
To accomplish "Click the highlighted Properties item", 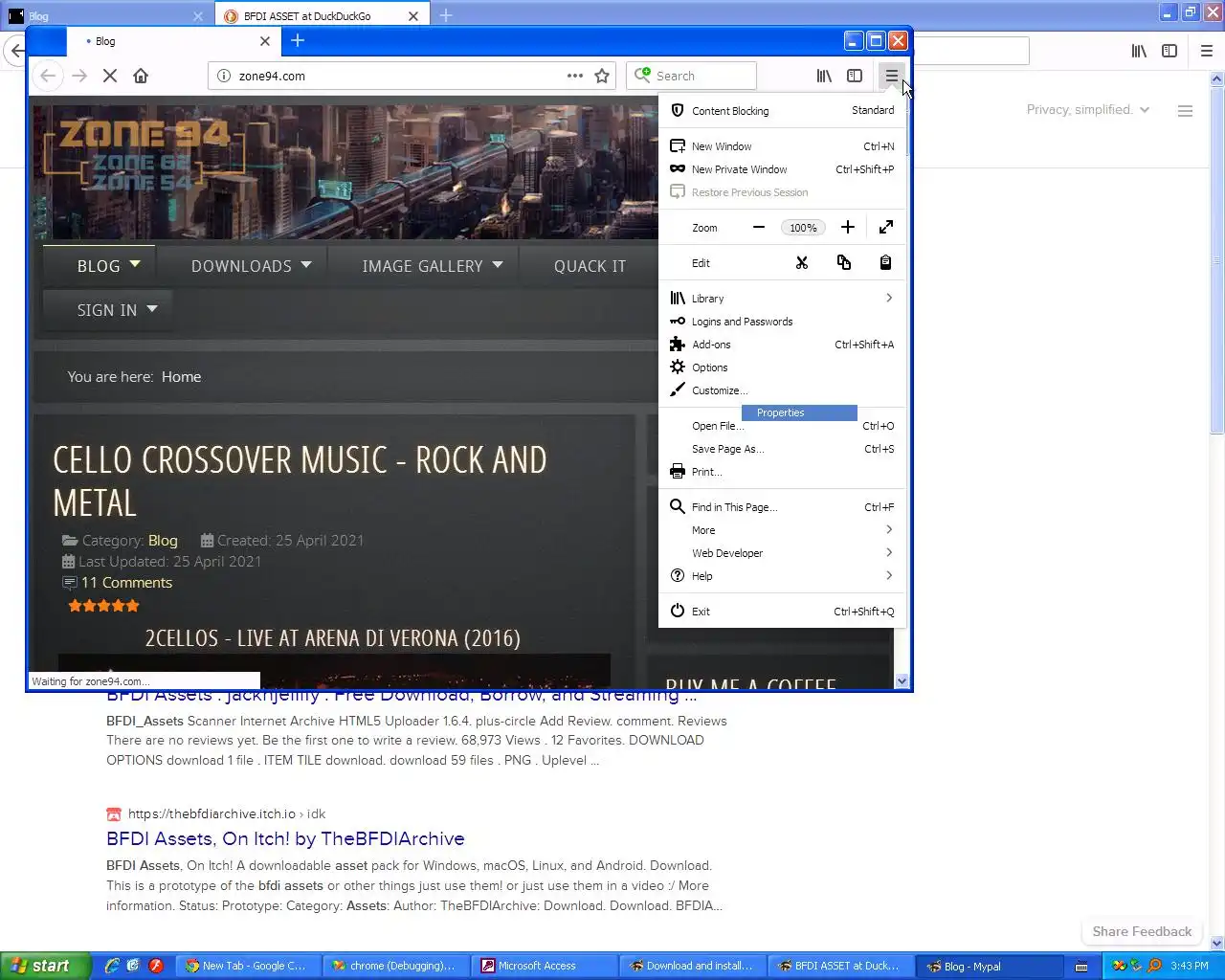I will click(799, 412).
